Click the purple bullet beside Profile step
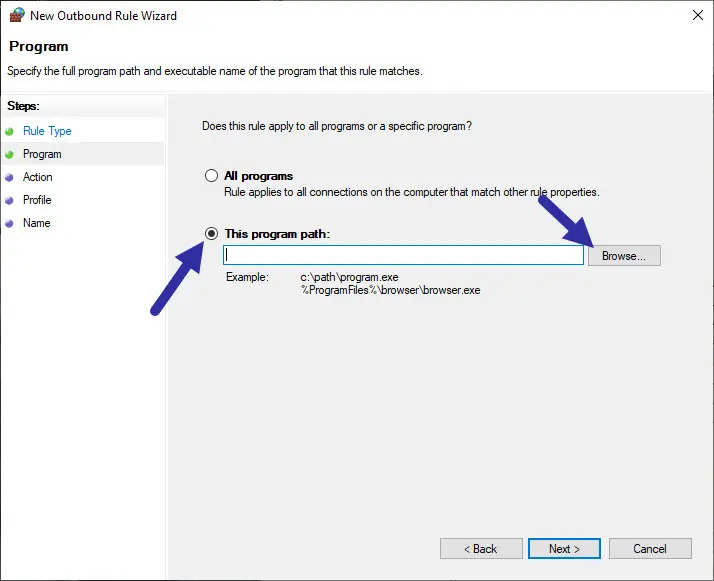The height and width of the screenshot is (581, 714). (x=10, y=200)
